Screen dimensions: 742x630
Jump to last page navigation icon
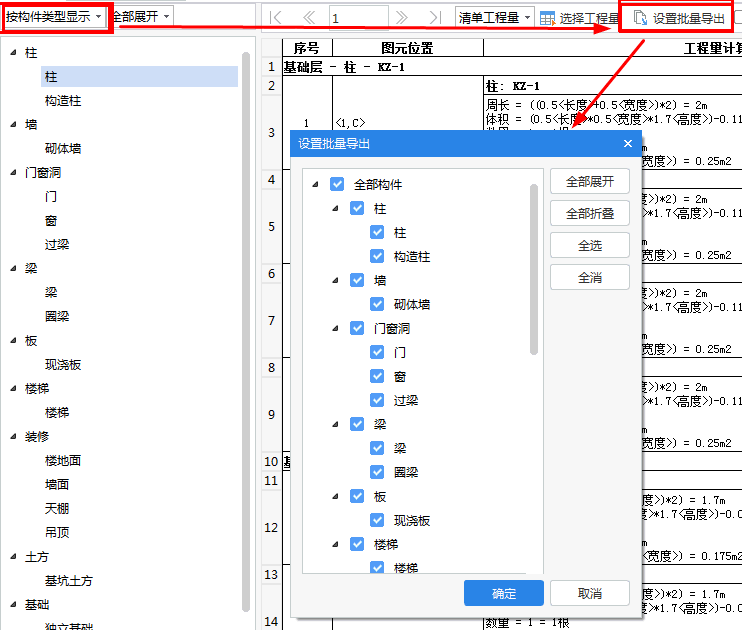[x=434, y=18]
